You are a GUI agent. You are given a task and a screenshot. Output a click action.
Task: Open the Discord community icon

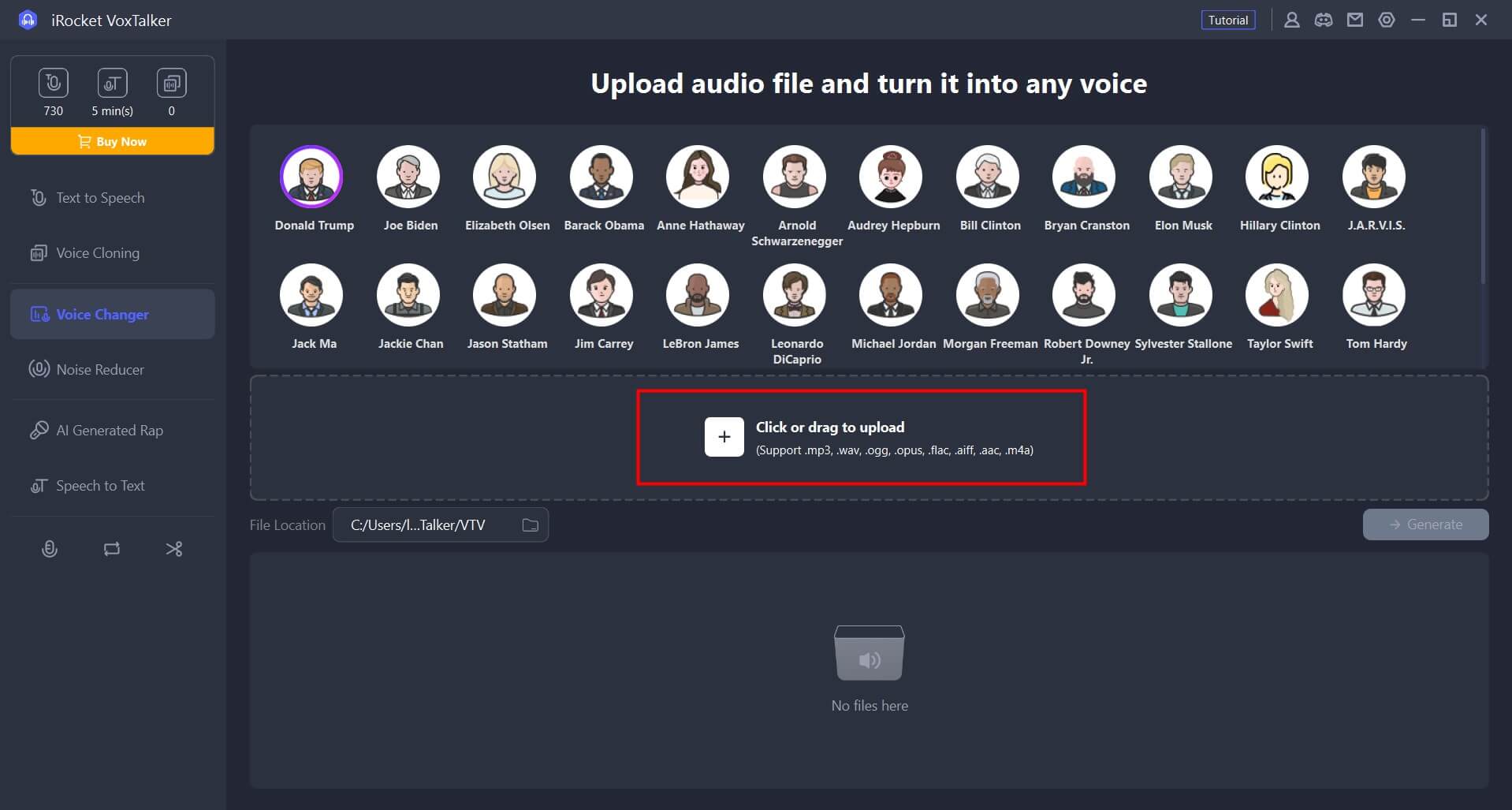point(1324,20)
